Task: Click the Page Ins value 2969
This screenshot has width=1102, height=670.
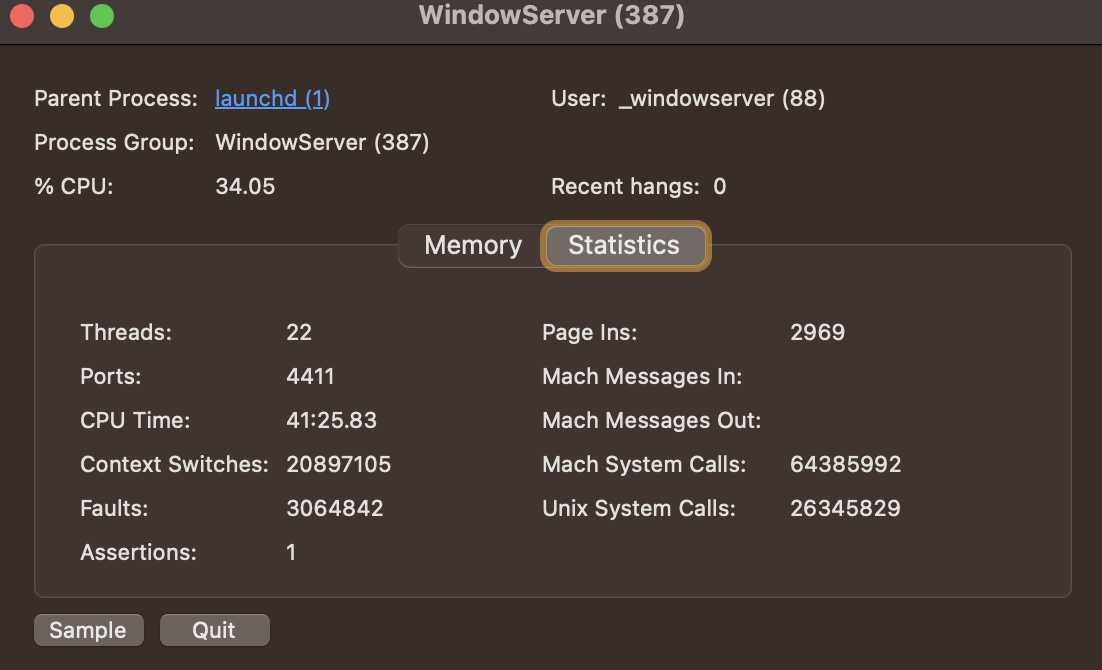Action: click(x=817, y=333)
